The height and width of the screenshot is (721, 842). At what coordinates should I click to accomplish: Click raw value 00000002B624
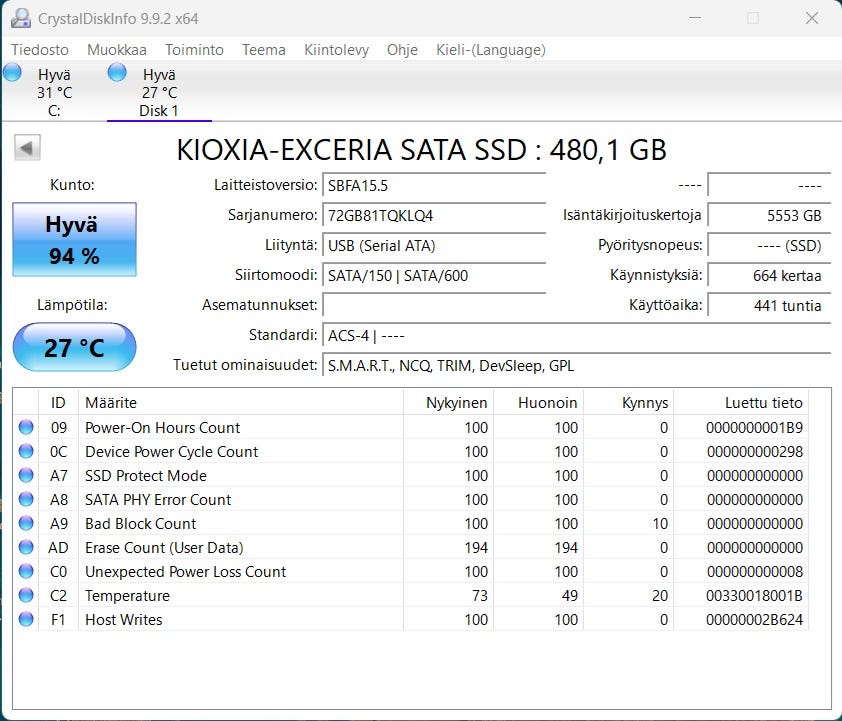point(754,620)
